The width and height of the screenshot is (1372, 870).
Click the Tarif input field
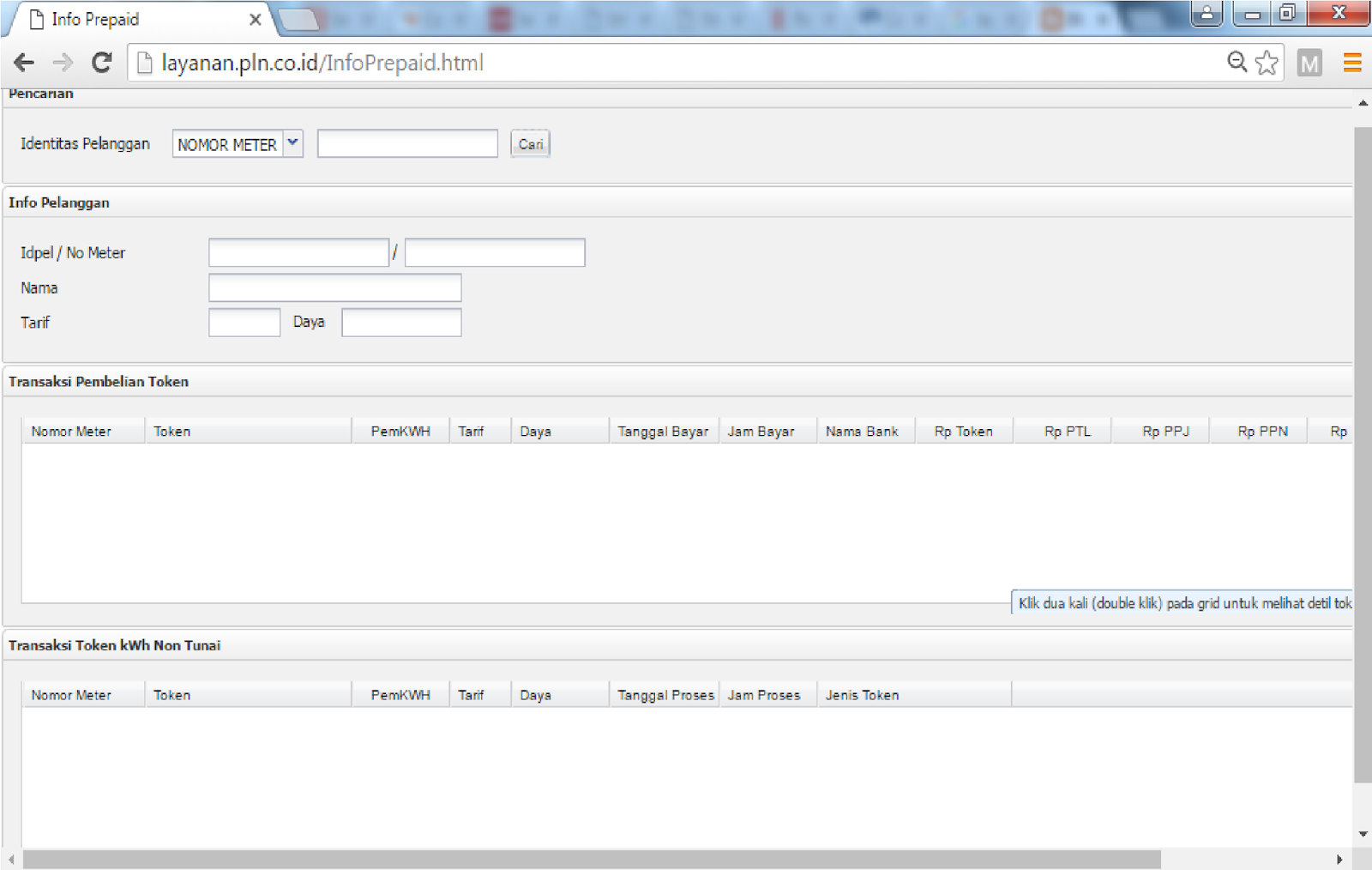click(x=244, y=323)
